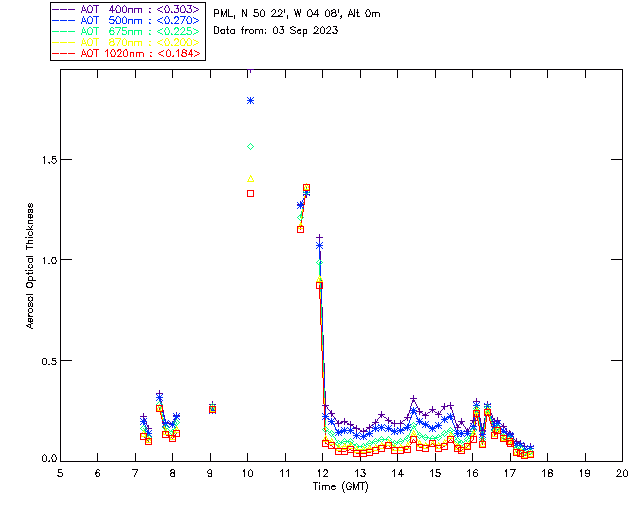Screen dimensions: 640x512
Task: Click the isolated green diamond marker at 10 GMT
Action: pyautogui.click(x=251, y=147)
